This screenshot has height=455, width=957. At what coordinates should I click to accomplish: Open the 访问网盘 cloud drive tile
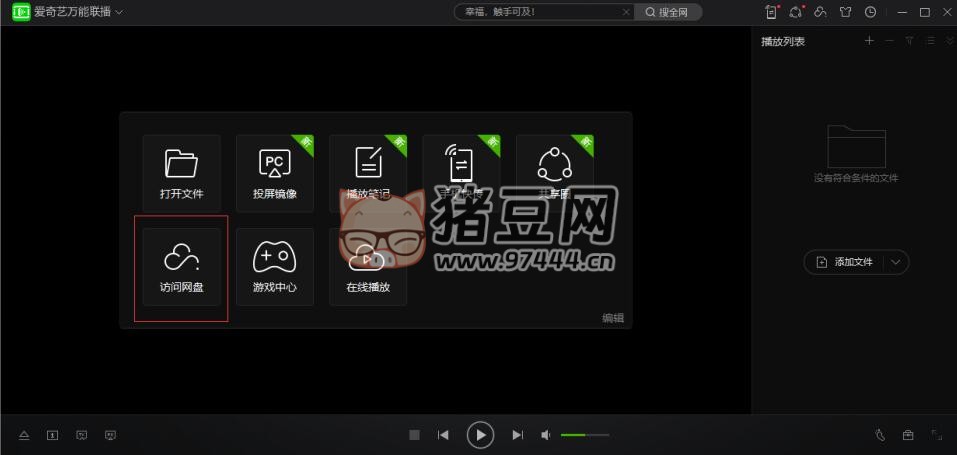point(181,266)
